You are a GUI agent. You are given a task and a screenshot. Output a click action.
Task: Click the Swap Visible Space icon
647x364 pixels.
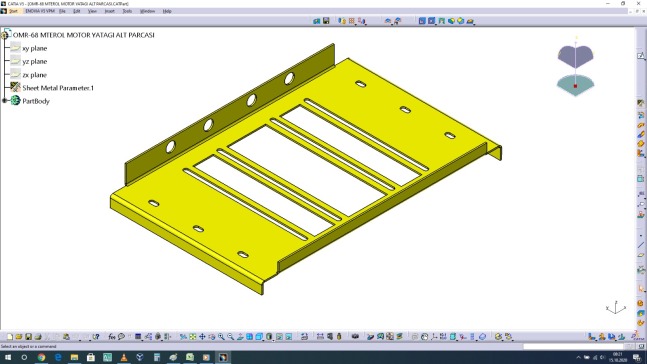pyautogui.click(x=289, y=337)
